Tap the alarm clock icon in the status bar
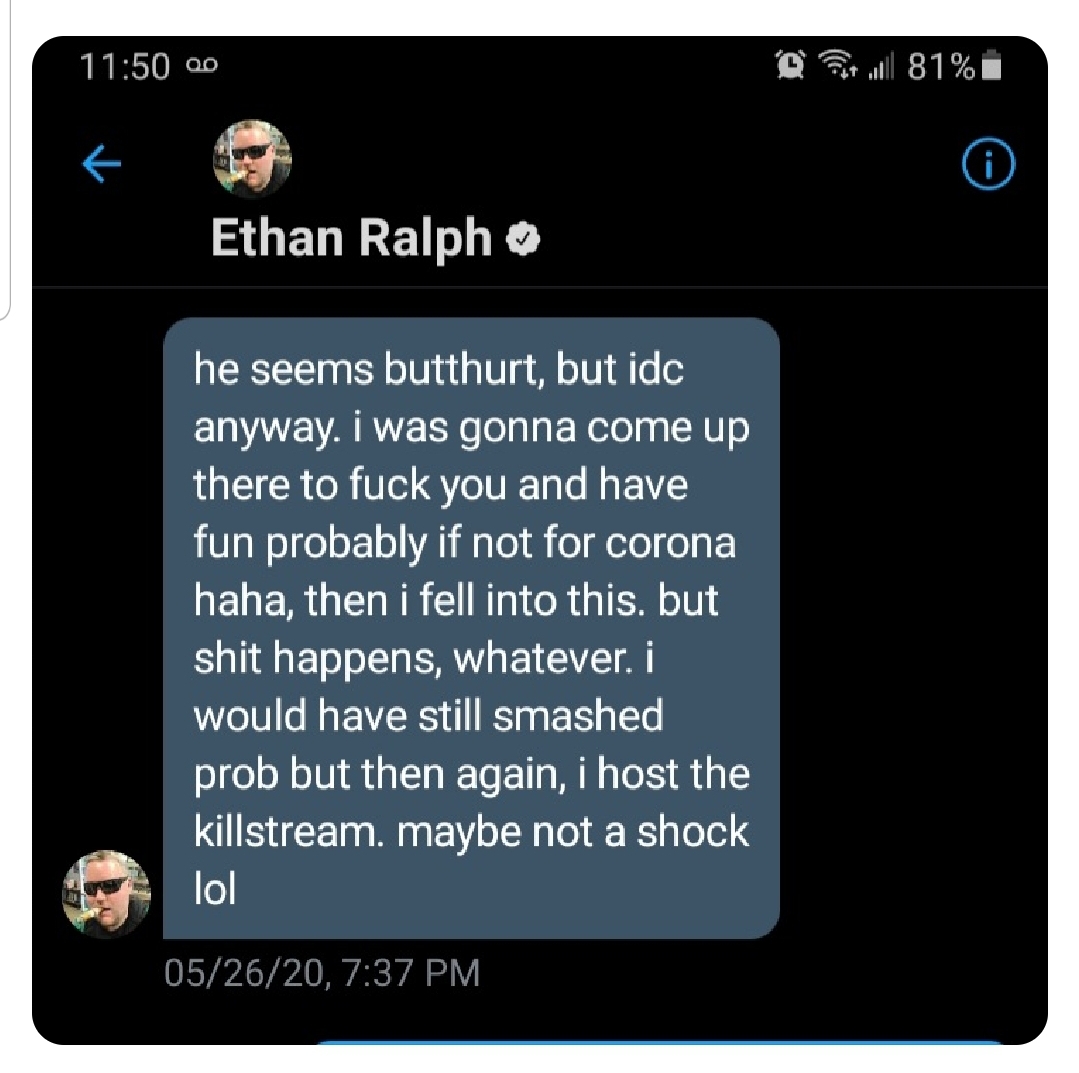Image resolution: width=1079 pixels, height=1073 pixels. 791,65
